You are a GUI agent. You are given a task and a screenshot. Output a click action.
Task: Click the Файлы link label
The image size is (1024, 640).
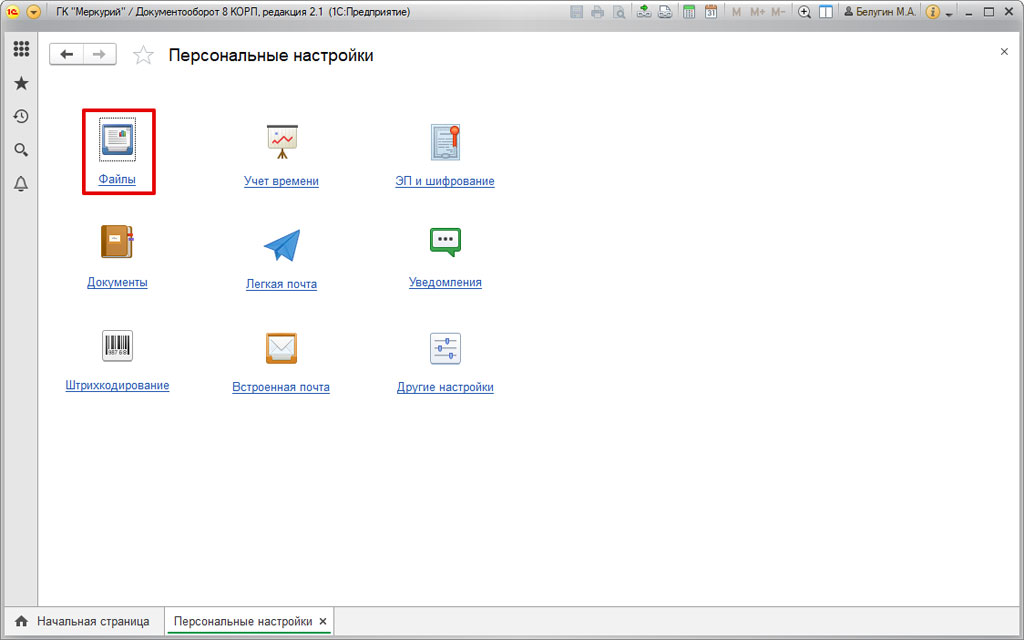coord(118,179)
